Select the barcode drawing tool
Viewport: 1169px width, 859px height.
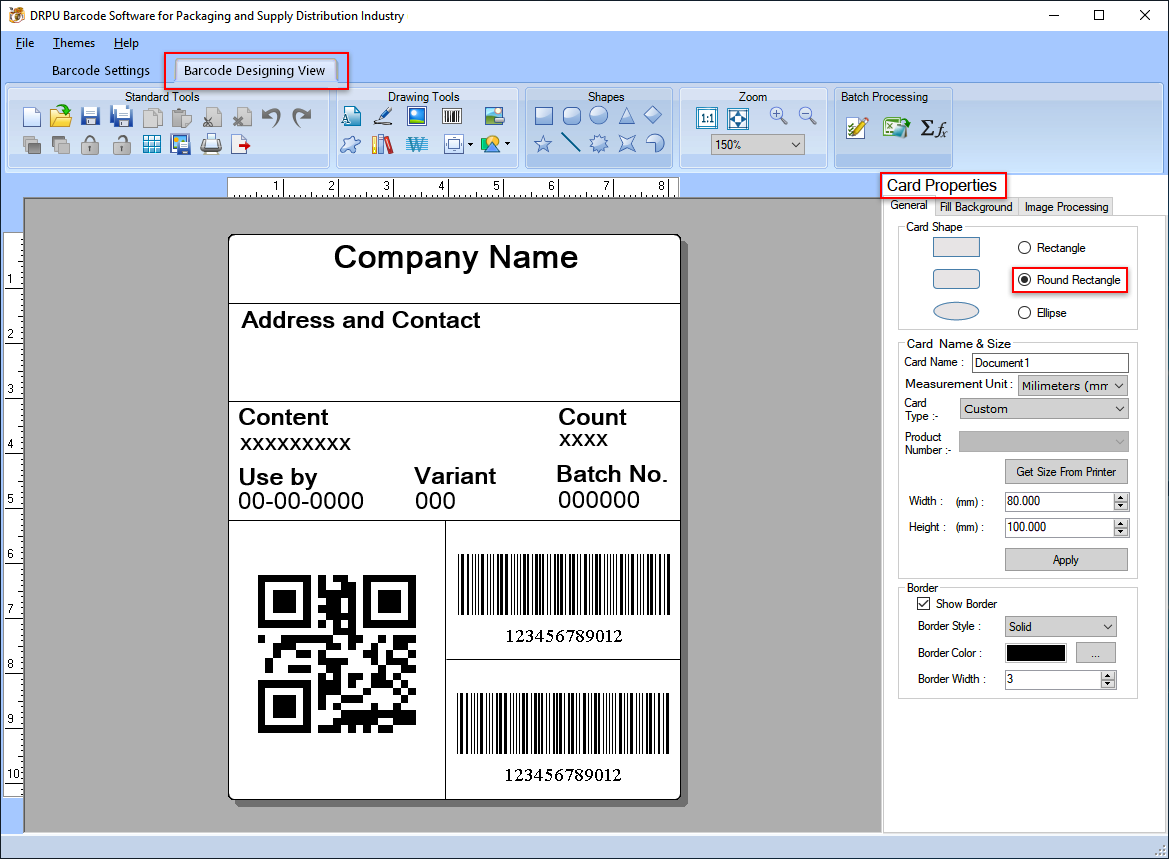point(452,116)
